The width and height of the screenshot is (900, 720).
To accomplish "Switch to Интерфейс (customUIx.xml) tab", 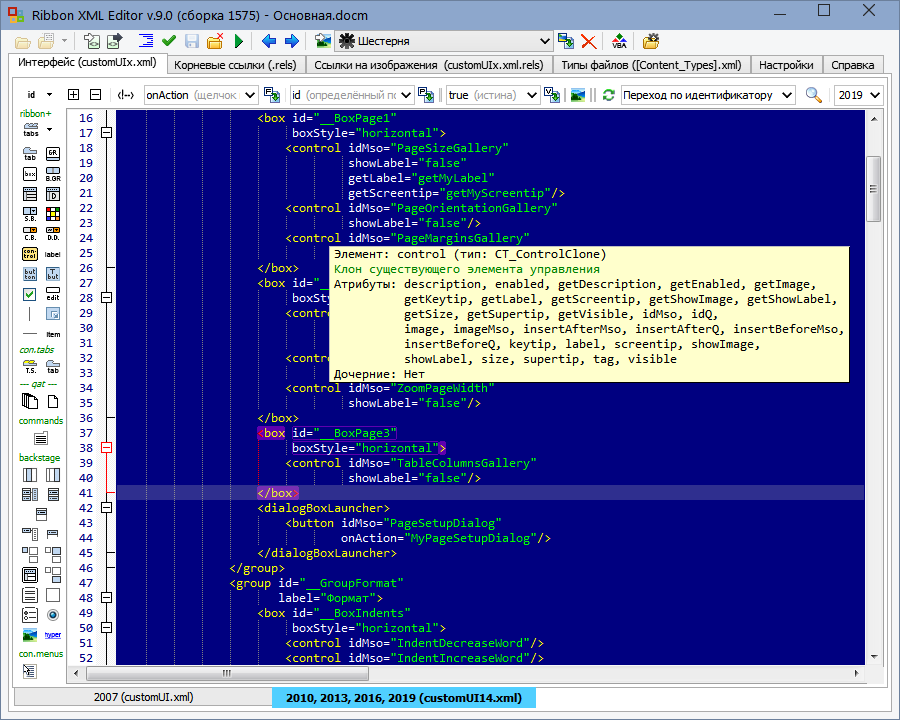I will [x=87, y=63].
